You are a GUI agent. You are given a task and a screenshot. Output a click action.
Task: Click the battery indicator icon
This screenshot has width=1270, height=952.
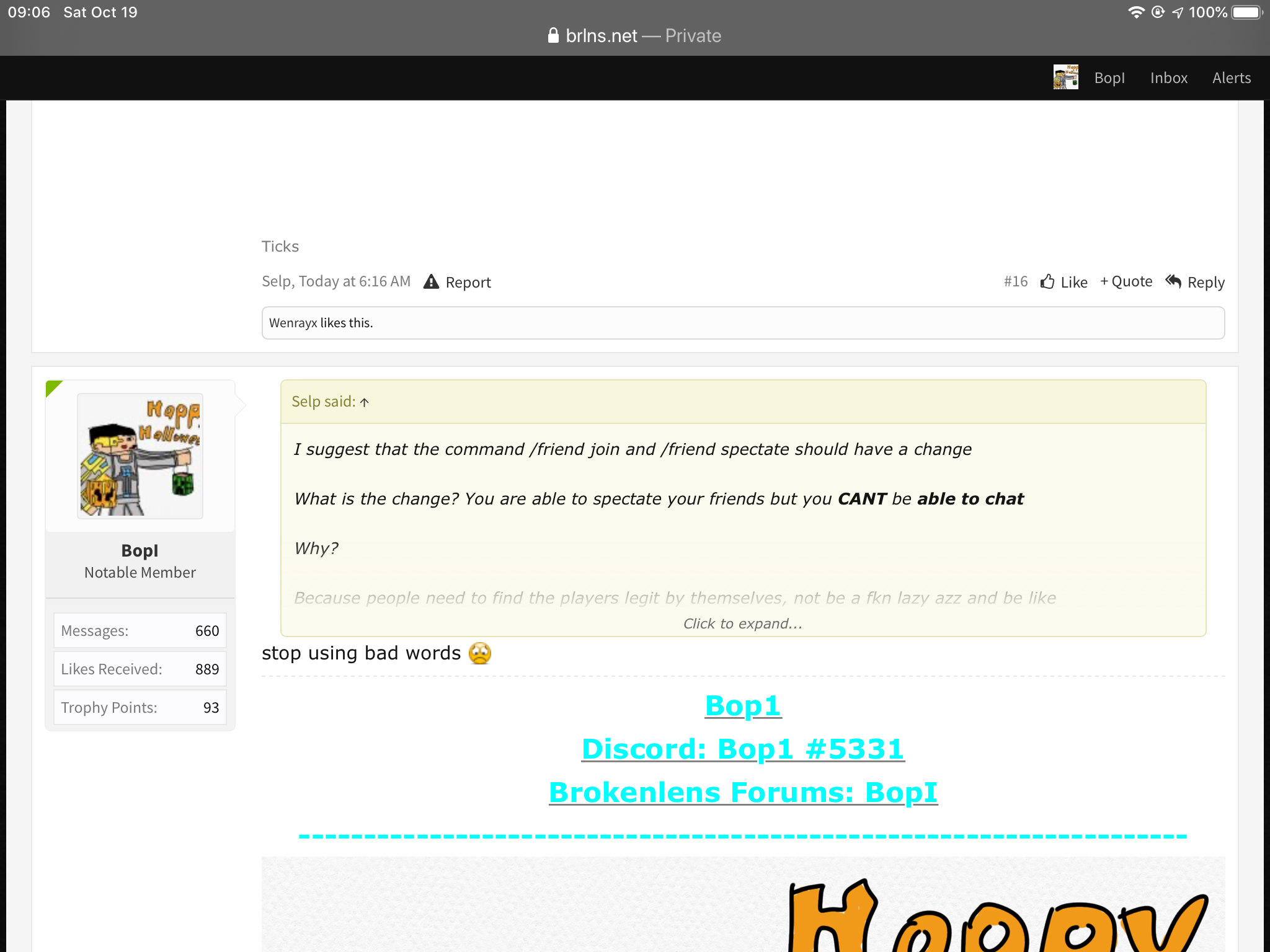[1248, 12]
